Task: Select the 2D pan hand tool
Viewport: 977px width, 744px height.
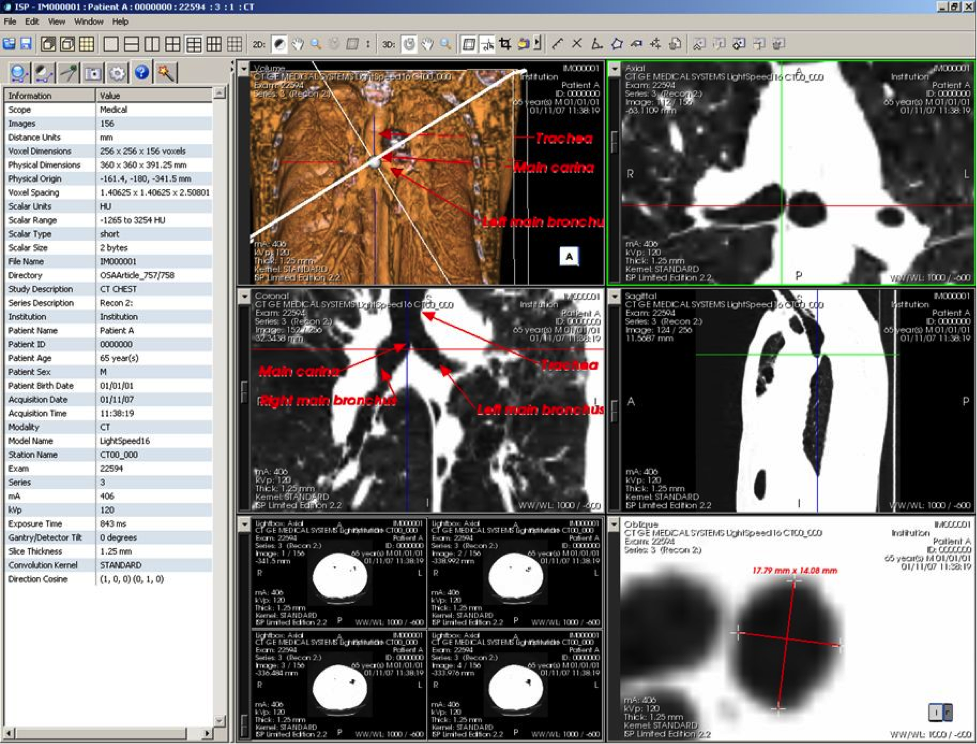Action: 298,44
